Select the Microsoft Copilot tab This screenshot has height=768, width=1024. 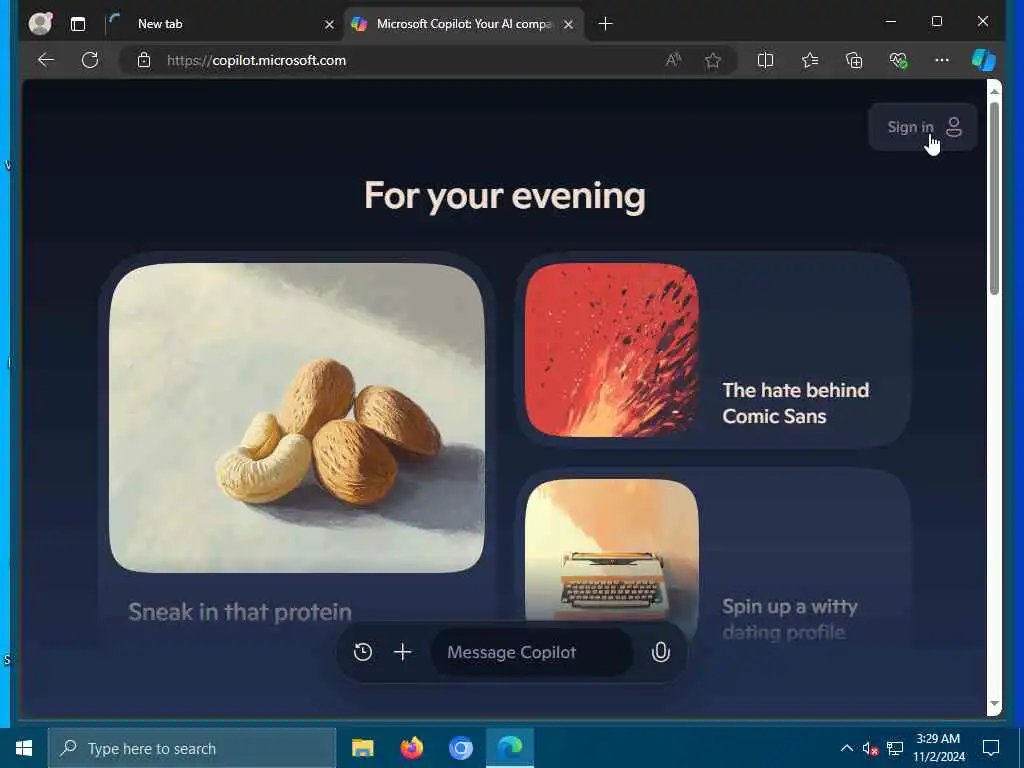(x=464, y=24)
